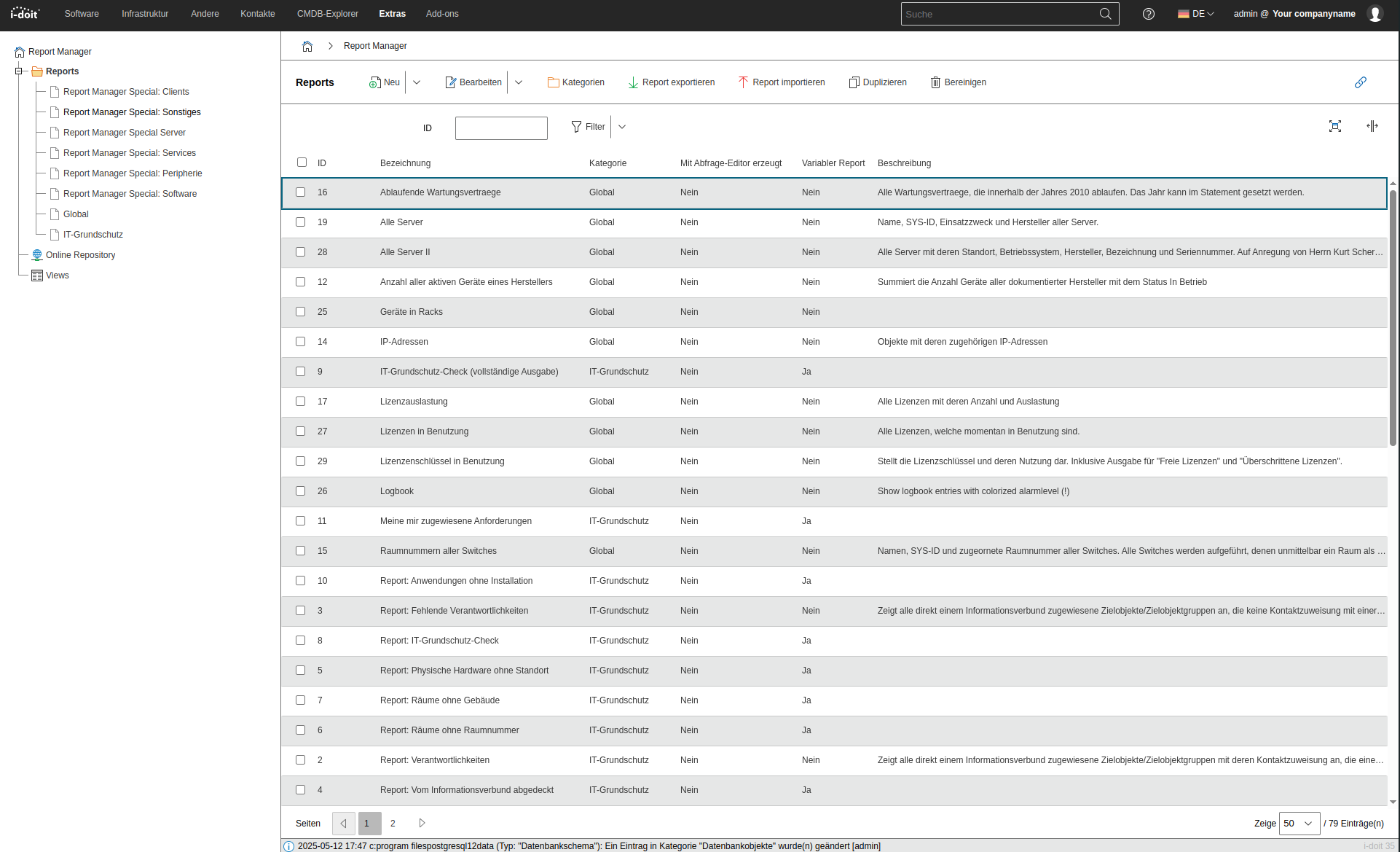Click the search magnifier icon

1105,14
